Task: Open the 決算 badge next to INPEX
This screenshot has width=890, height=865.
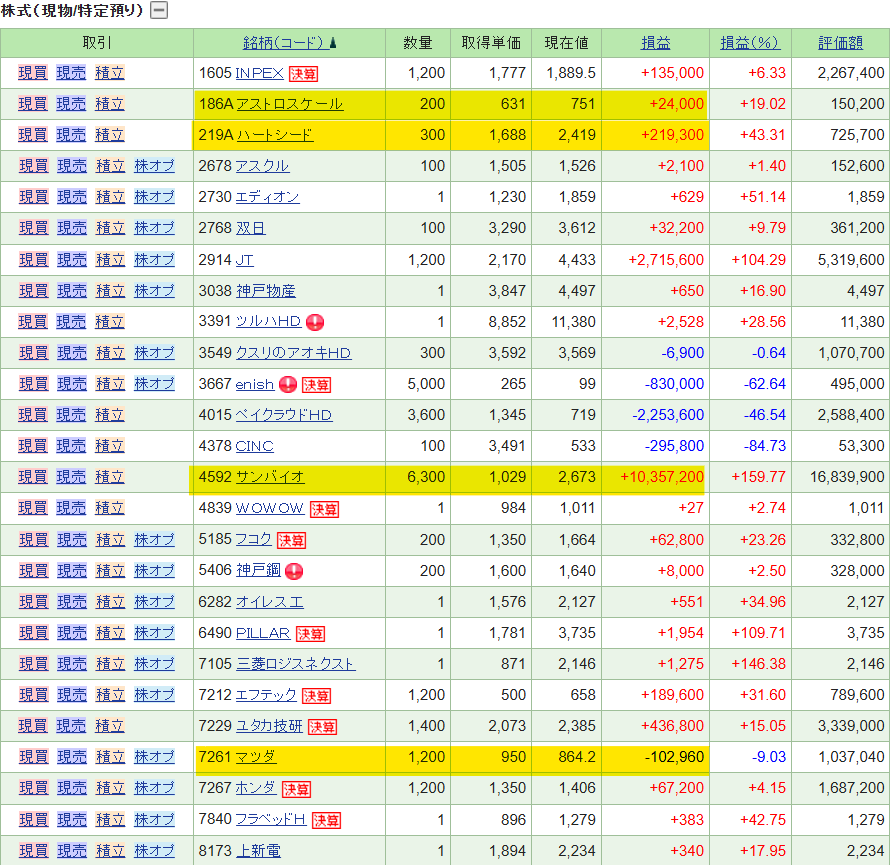Action: click(x=304, y=74)
